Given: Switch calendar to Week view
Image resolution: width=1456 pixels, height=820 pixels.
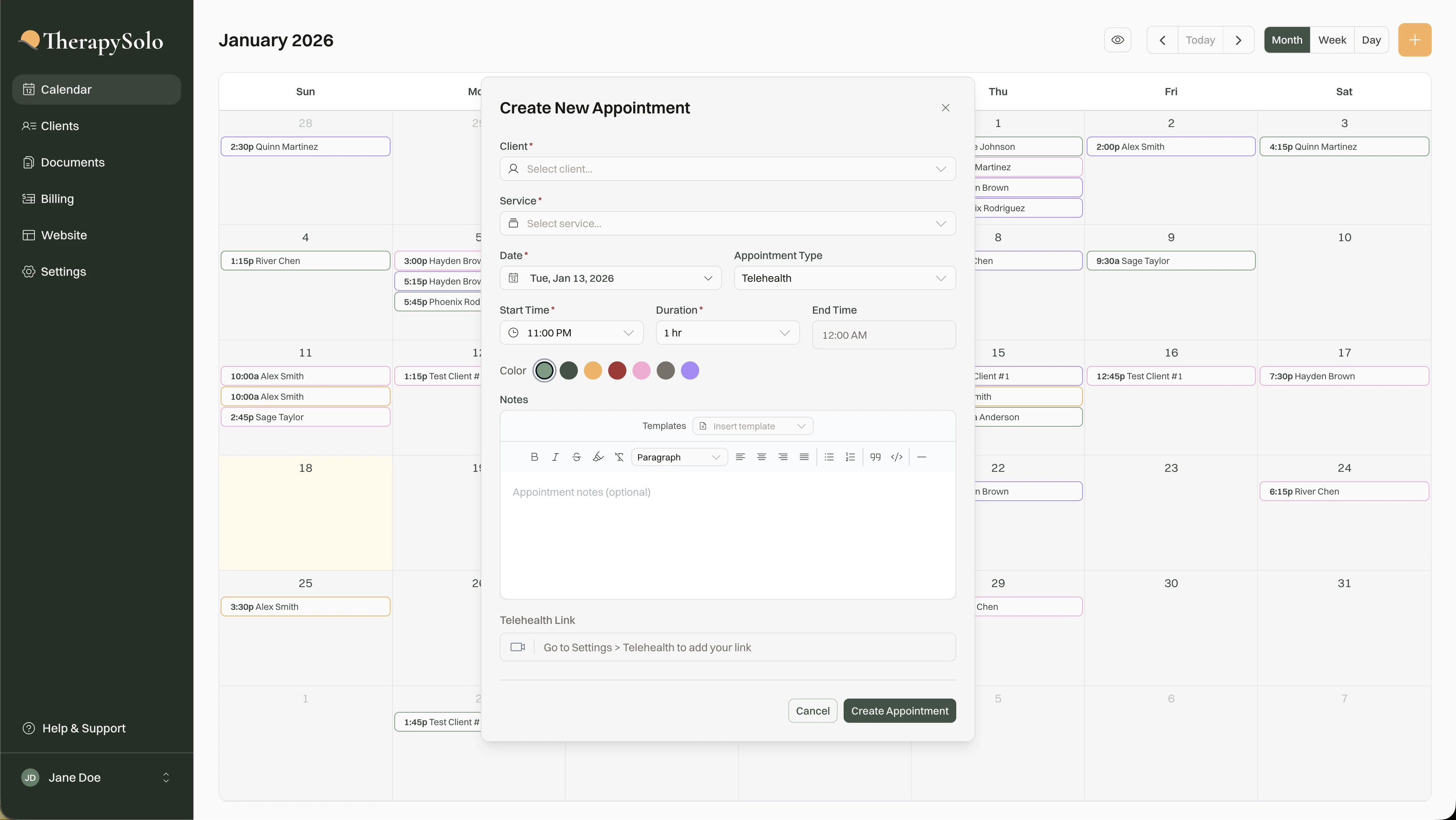Looking at the screenshot, I should 1332,39.
